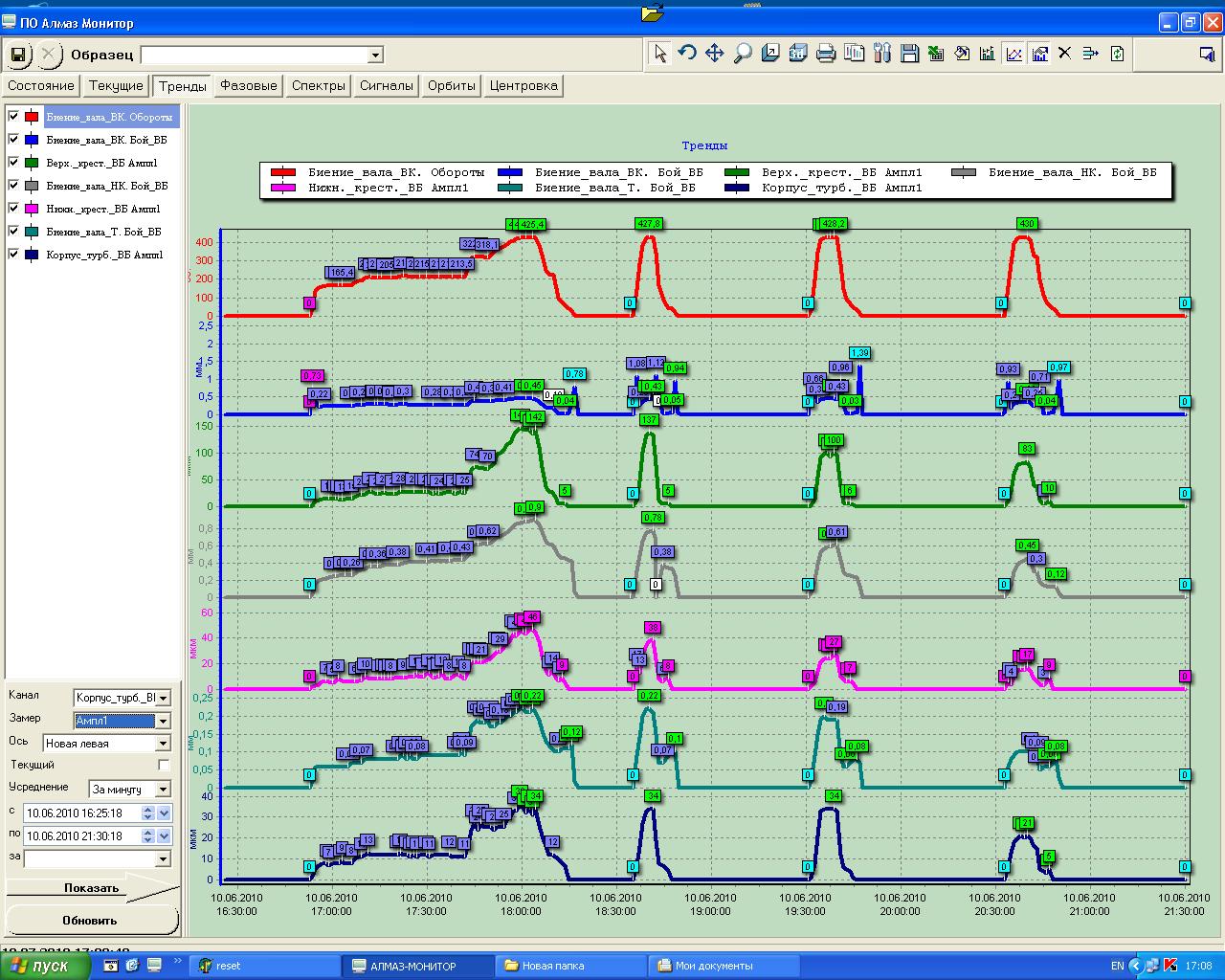Open the calendar of the 'с' date

(x=164, y=813)
